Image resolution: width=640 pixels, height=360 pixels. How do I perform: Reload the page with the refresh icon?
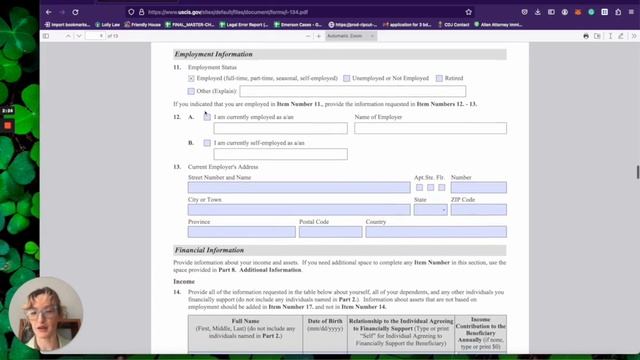76,12
